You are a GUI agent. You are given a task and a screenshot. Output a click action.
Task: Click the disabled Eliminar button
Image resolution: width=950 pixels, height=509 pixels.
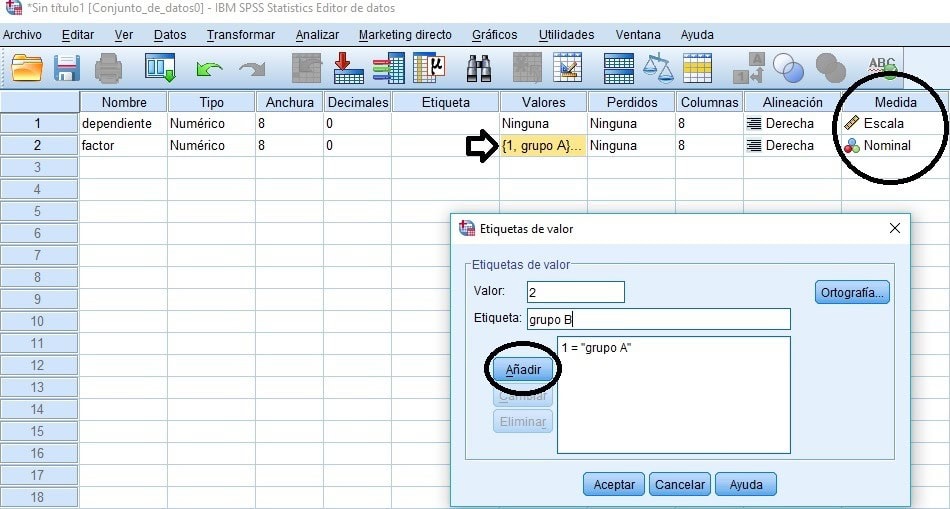(x=523, y=421)
